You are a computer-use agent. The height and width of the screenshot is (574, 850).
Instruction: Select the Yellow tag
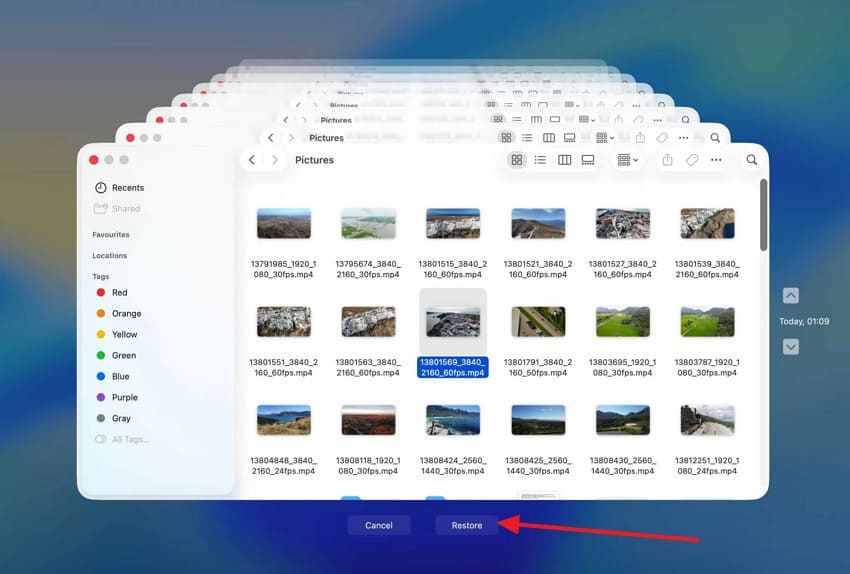(x=117, y=334)
